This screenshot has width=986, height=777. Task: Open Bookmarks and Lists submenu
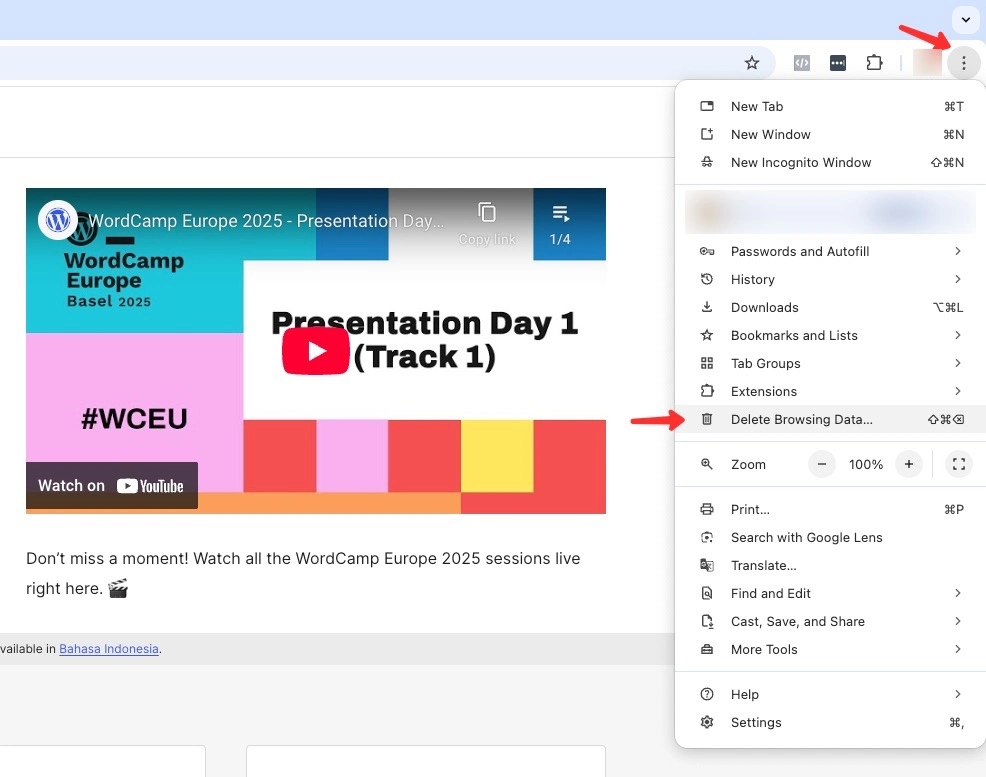(x=831, y=335)
